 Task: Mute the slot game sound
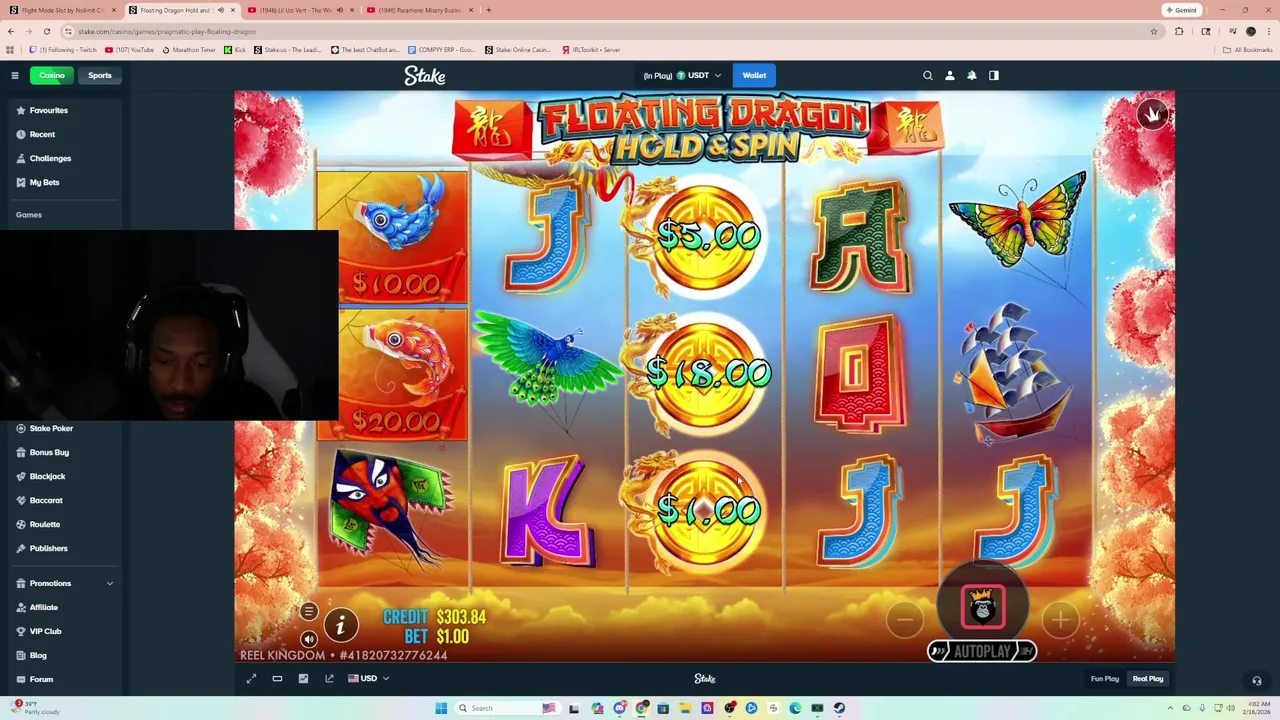click(308, 639)
